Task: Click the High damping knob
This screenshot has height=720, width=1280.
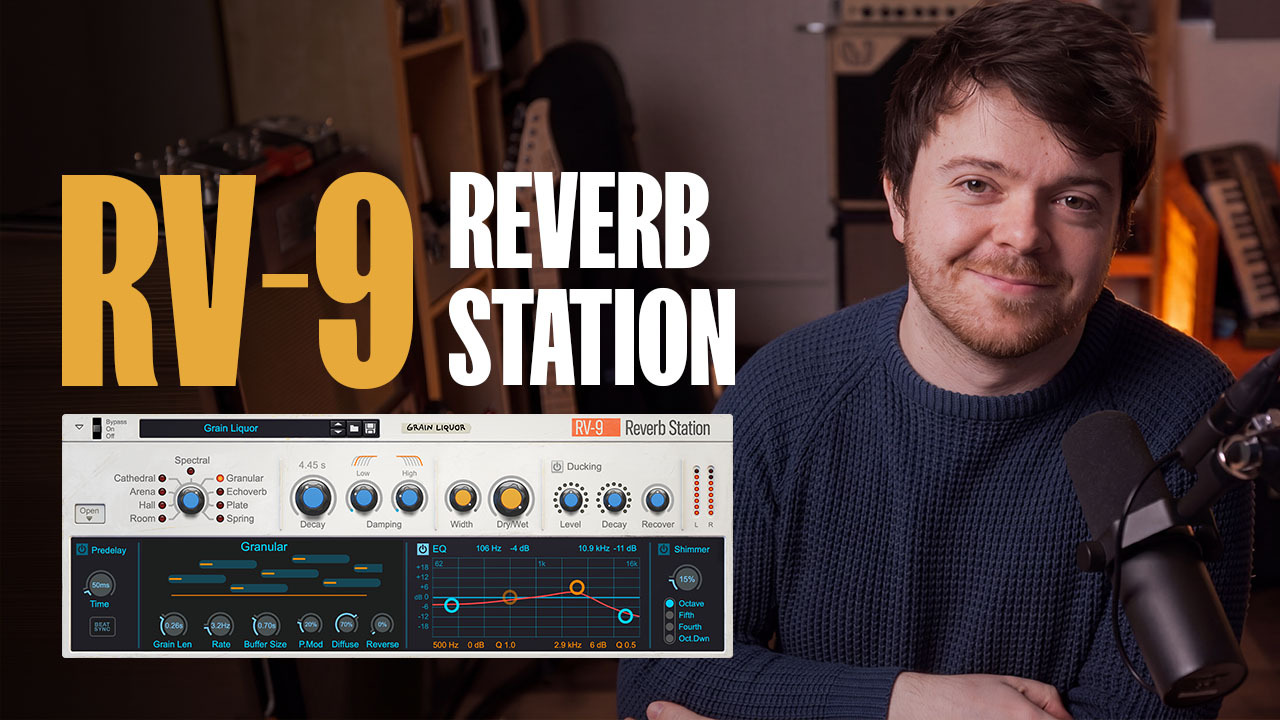Action: 408,497
